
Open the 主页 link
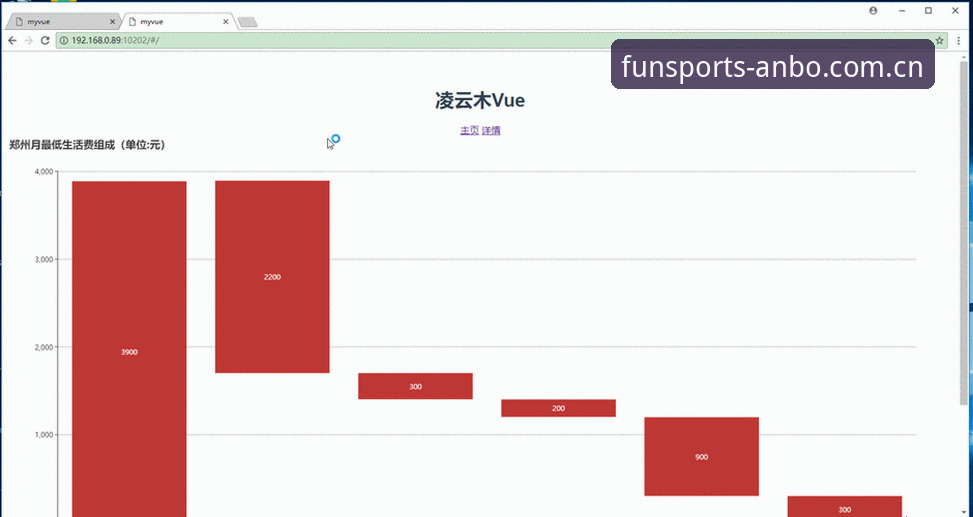pyautogui.click(x=469, y=130)
